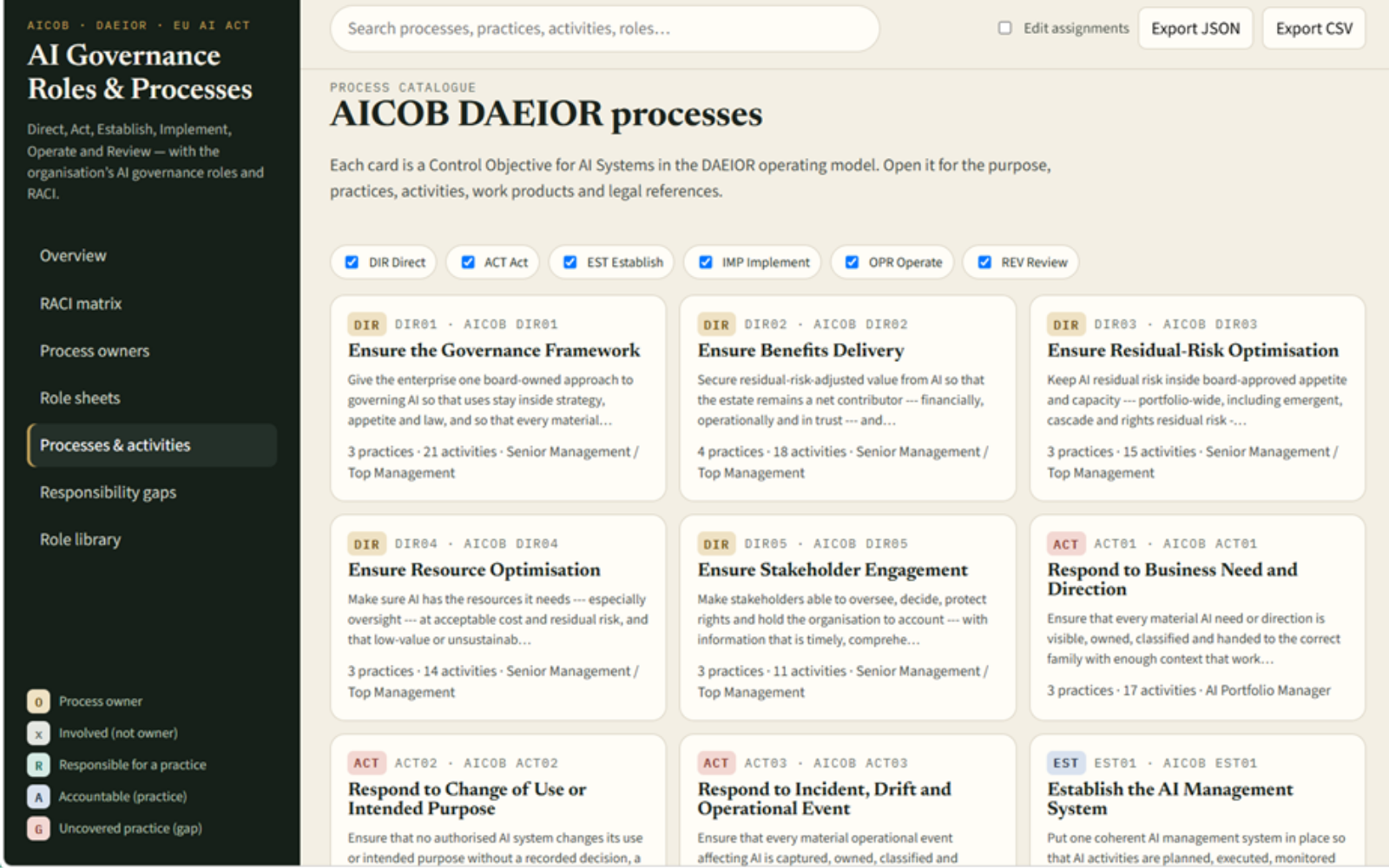
Task: Click '3 practices · 21 activities' on the DIR01 card
Action: pyautogui.click(x=422, y=452)
